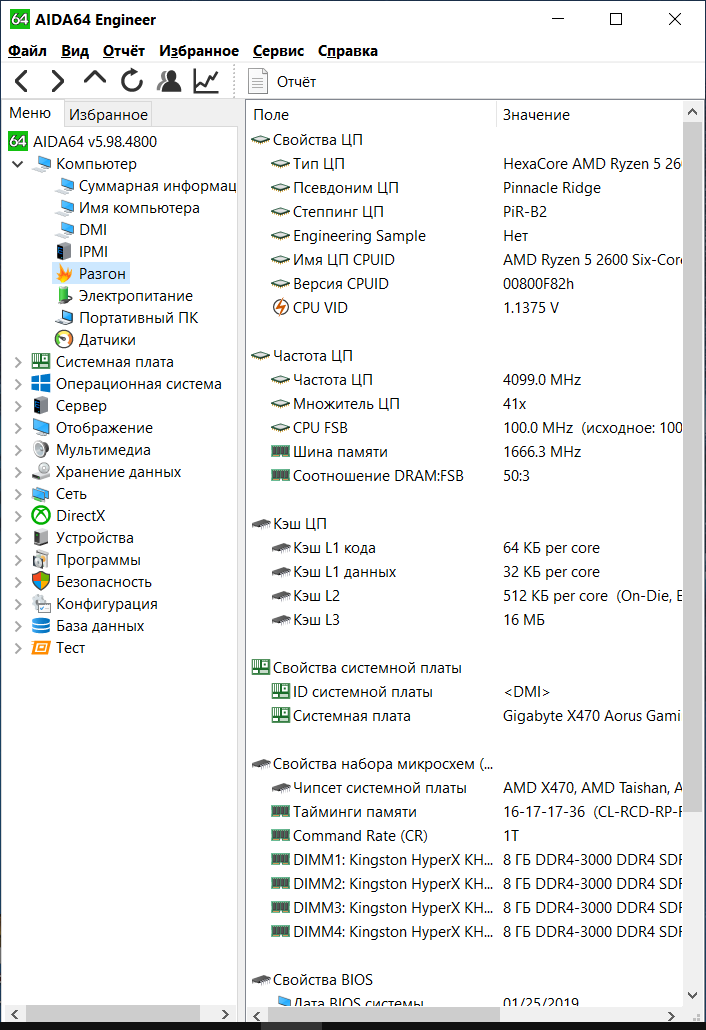Screen dimensions: 706x1030
Task: Collapse the Компьютер tree node
Action: 18,164
